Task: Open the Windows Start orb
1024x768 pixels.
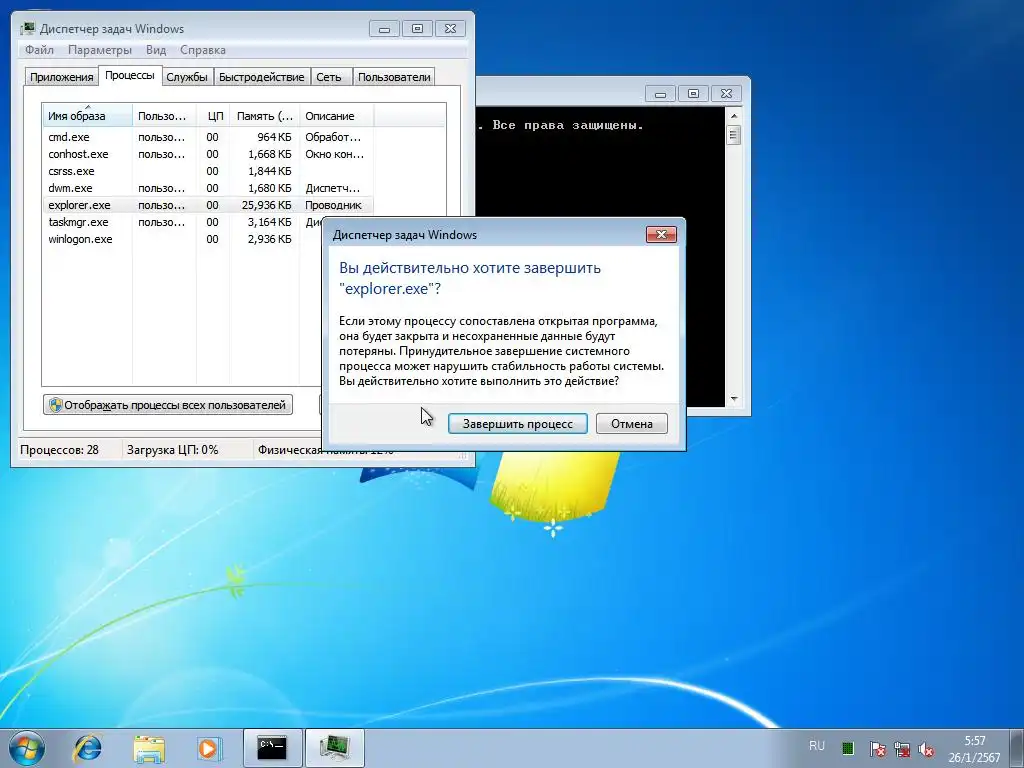Action: point(26,748)
